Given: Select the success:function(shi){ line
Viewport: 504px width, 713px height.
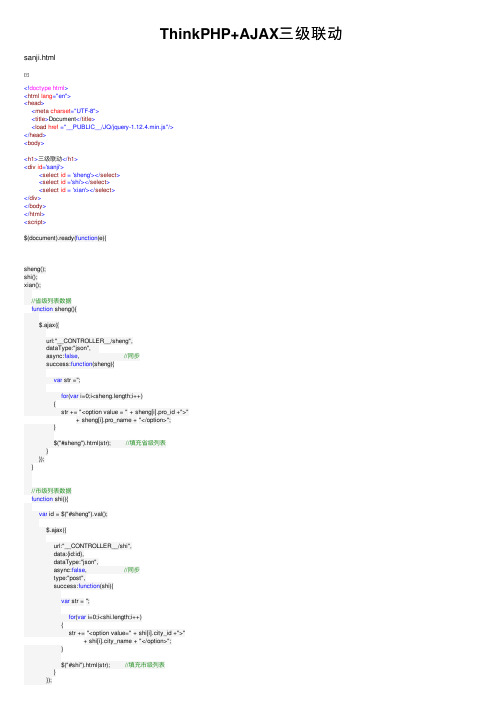Looking at the screenshot, I should (x=84, y=586).
